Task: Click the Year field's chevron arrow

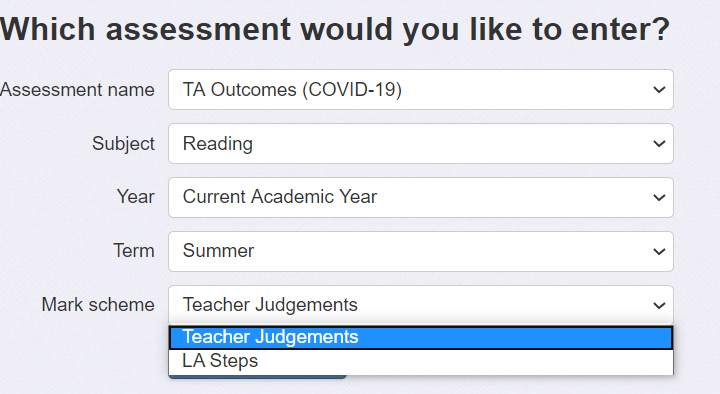Action: point(659,198)
